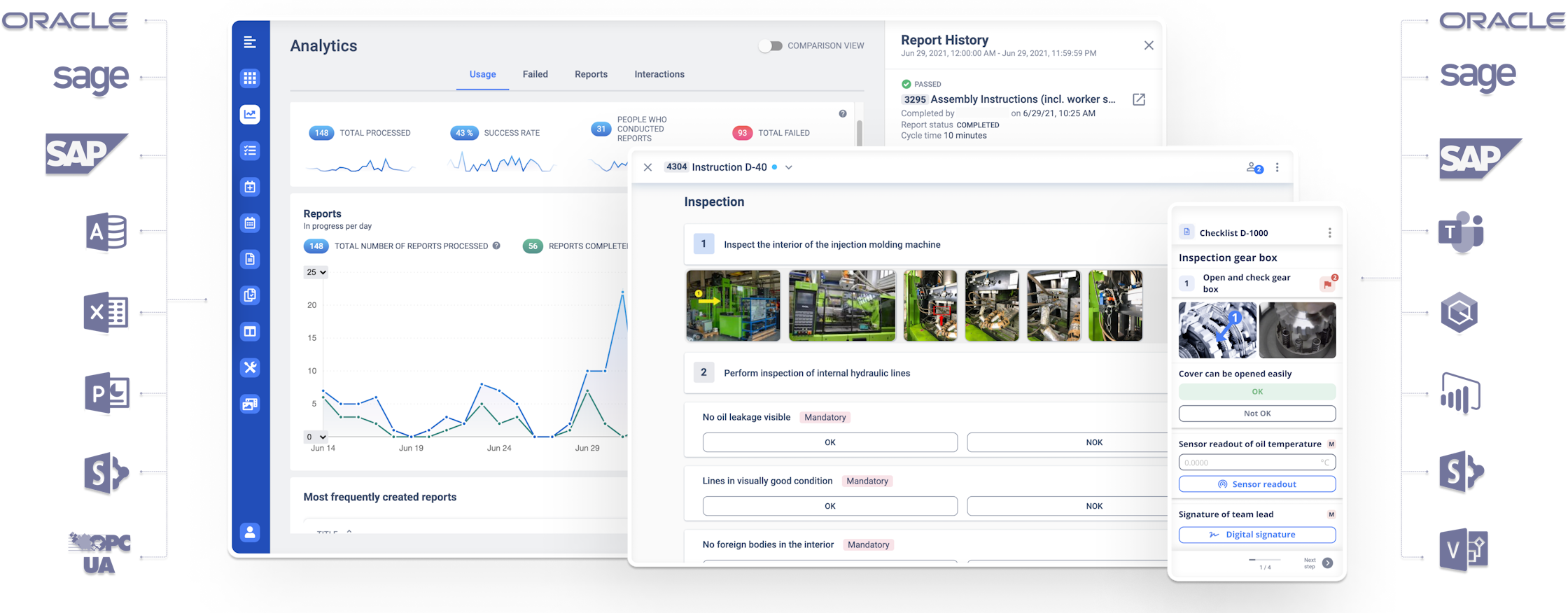This screenshot has width=1568, height=613.
Task: Click the 1 / 4 step progress bar
Action: (x=1265, y=560)
